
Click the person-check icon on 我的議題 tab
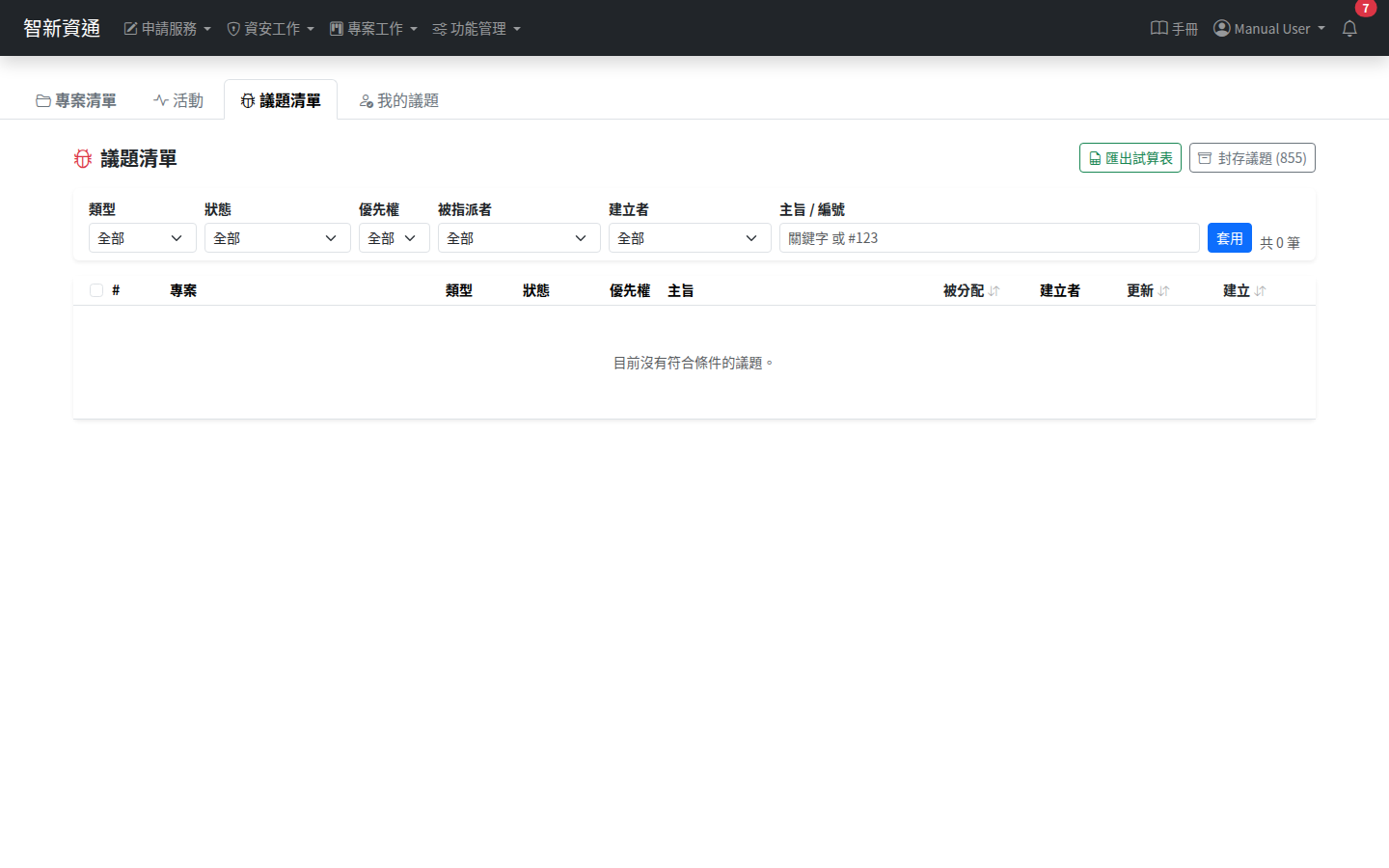[366, 101]
